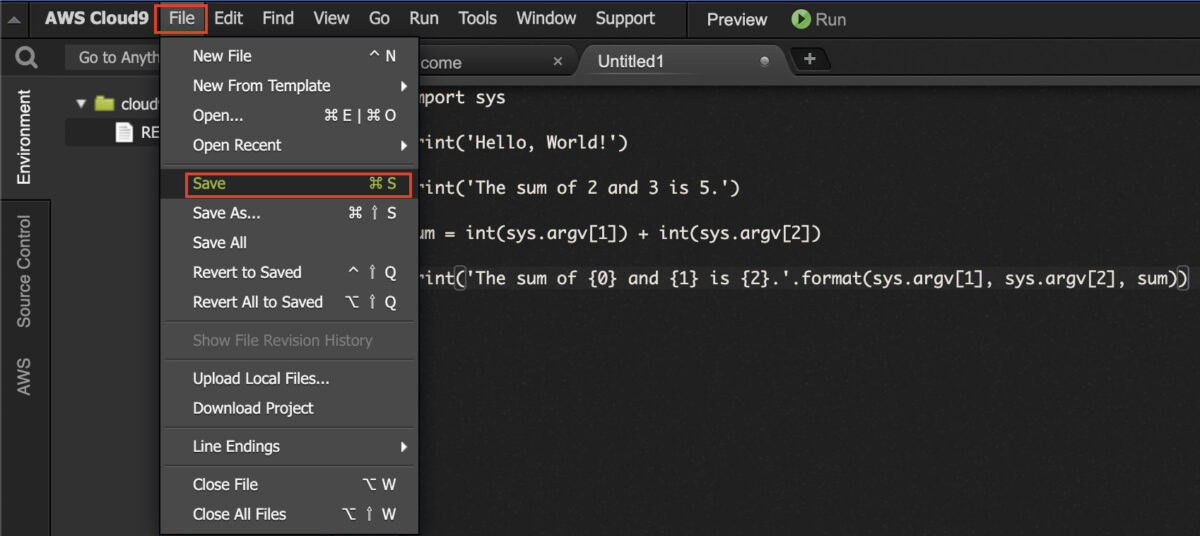Open the Source Control side panel
The height and width of the screenshot is (536, 1200).
tap(24, 271)
